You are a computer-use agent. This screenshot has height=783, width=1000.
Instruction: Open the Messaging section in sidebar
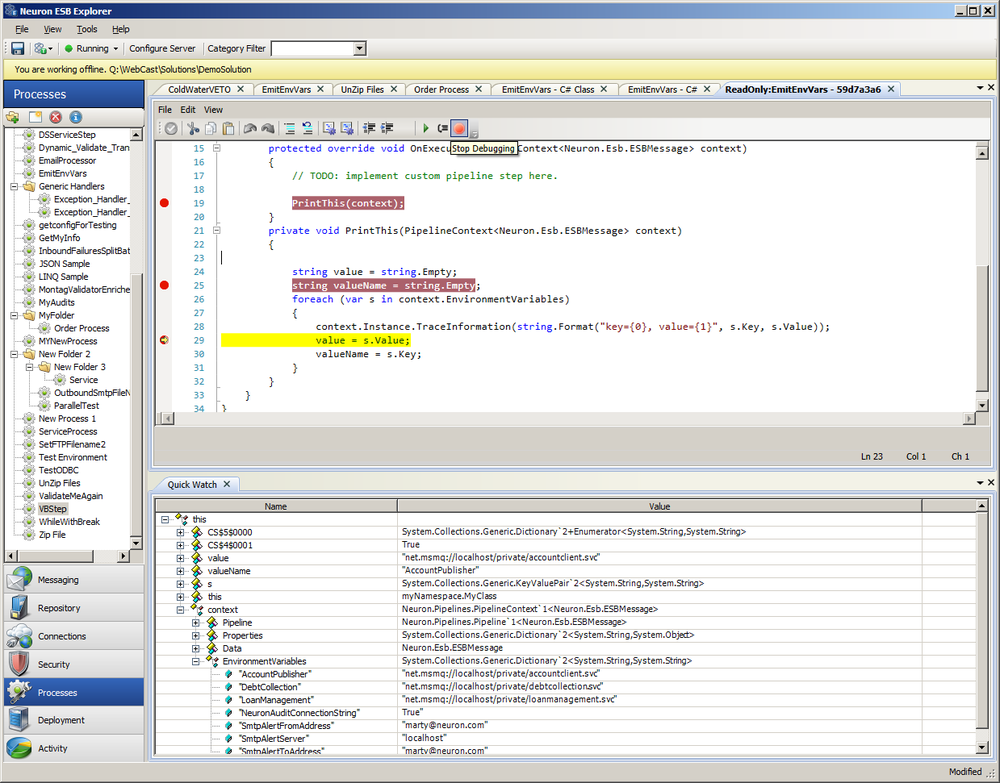74,580
